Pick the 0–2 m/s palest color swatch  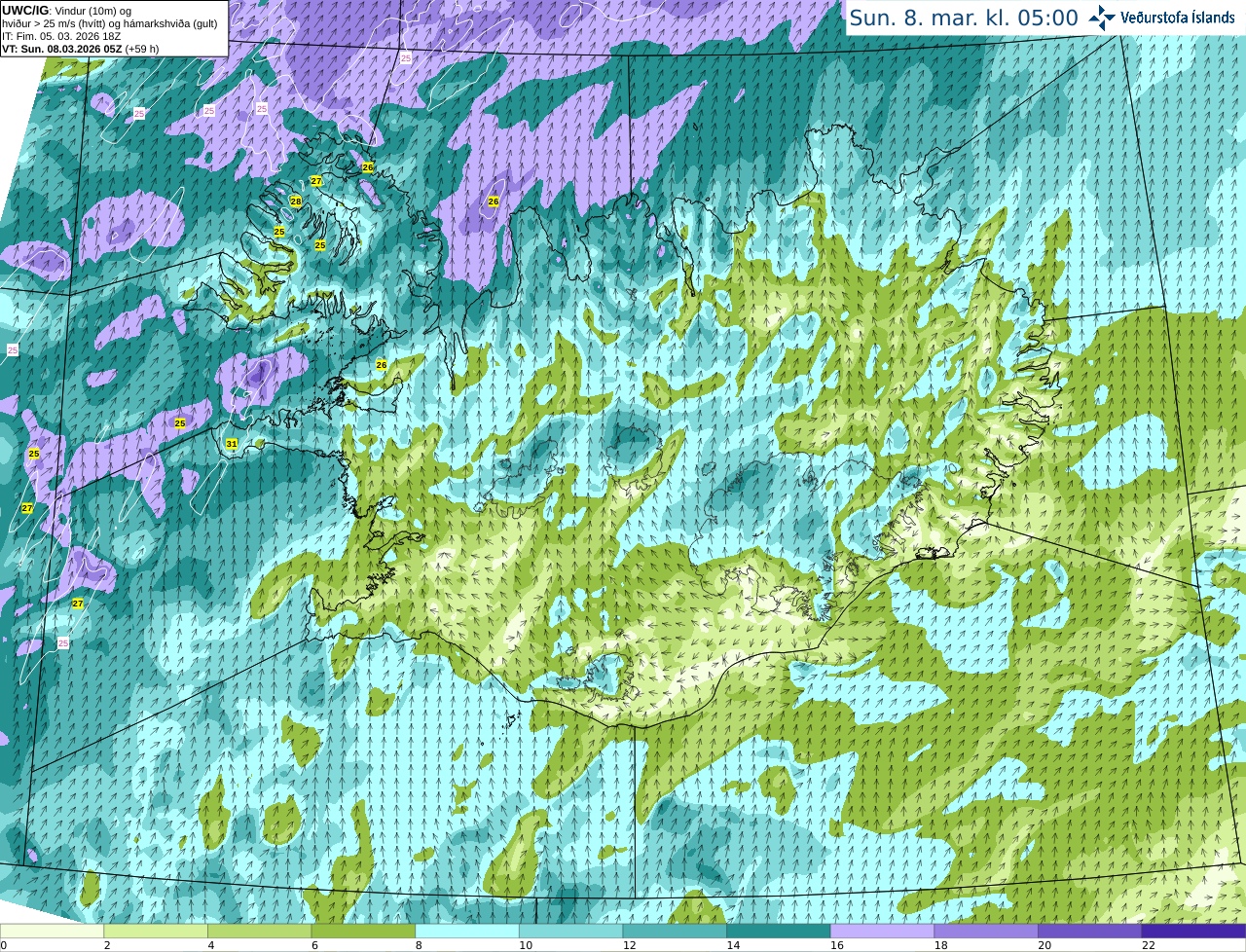[52, 931]
